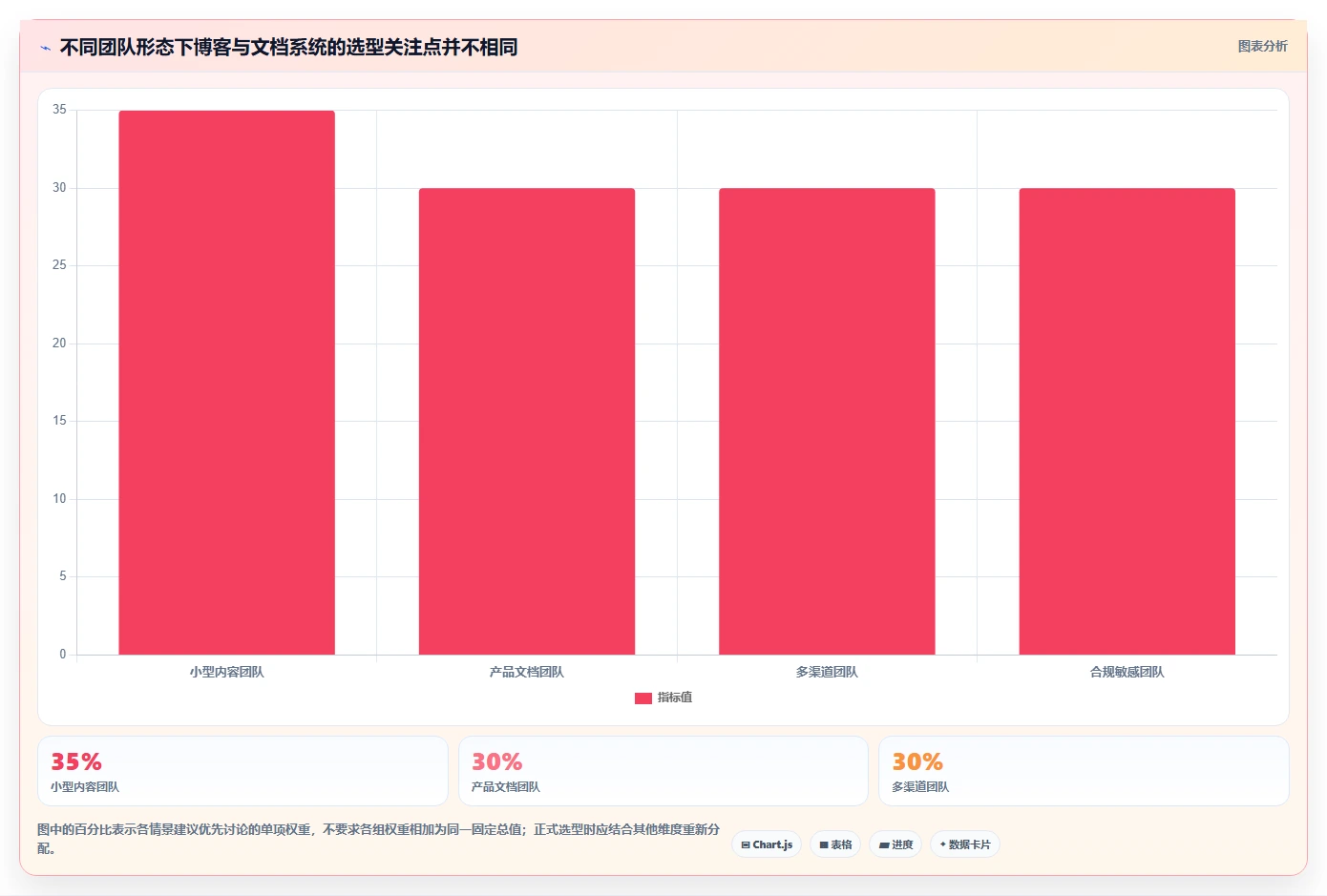Click the 图表分析 label in header
This screenshot has width=1327, height=896.
(1262, 46)
